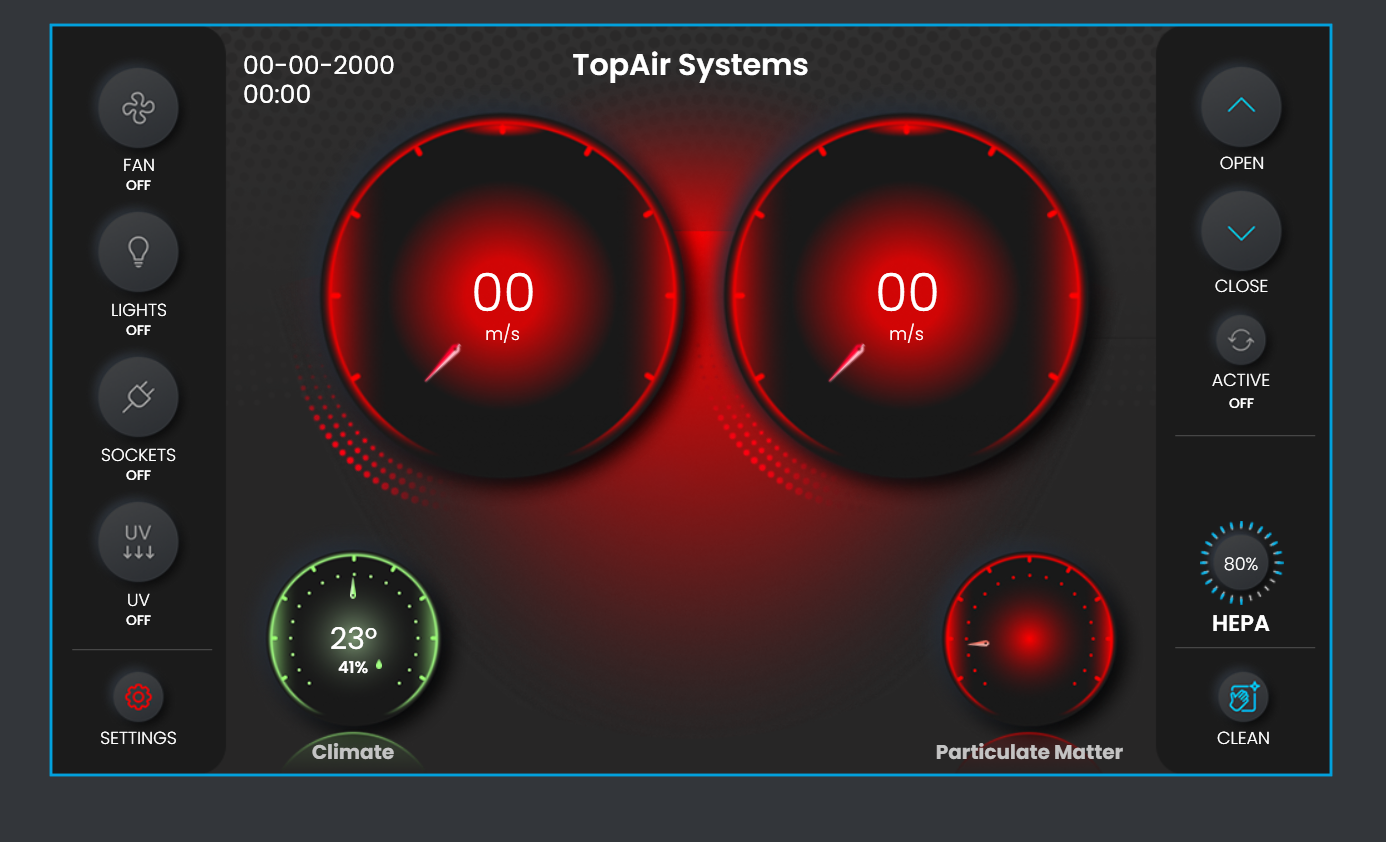Click the OPEN label text
Viewport: 1386px width, 842px height.
click(1241, 163)
